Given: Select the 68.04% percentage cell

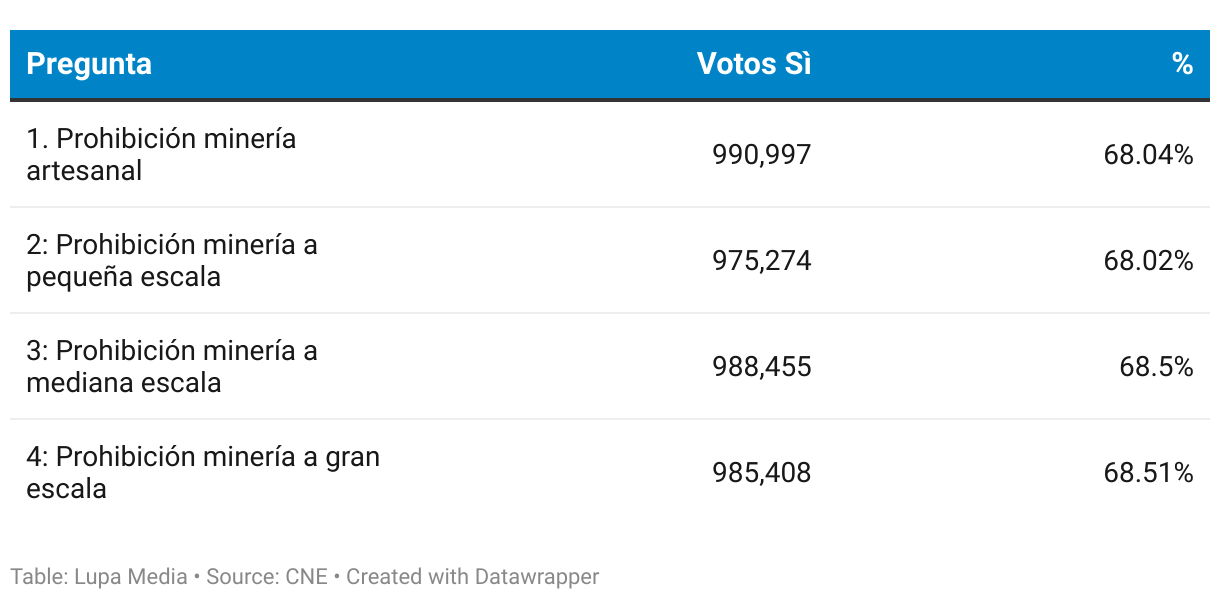Looking at the screenshot, I should click(x=1148, y=155).
